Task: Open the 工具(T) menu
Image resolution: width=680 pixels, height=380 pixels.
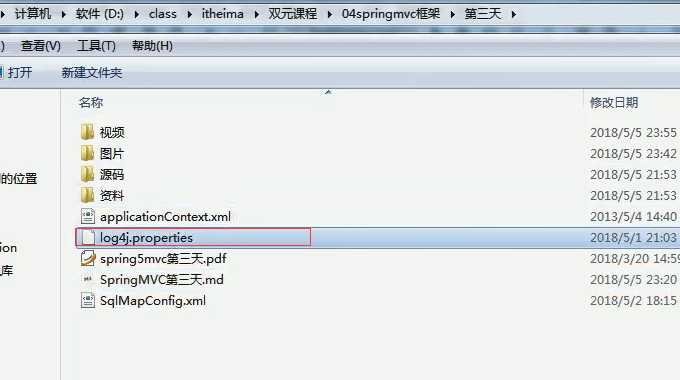Action: [96, 46]
